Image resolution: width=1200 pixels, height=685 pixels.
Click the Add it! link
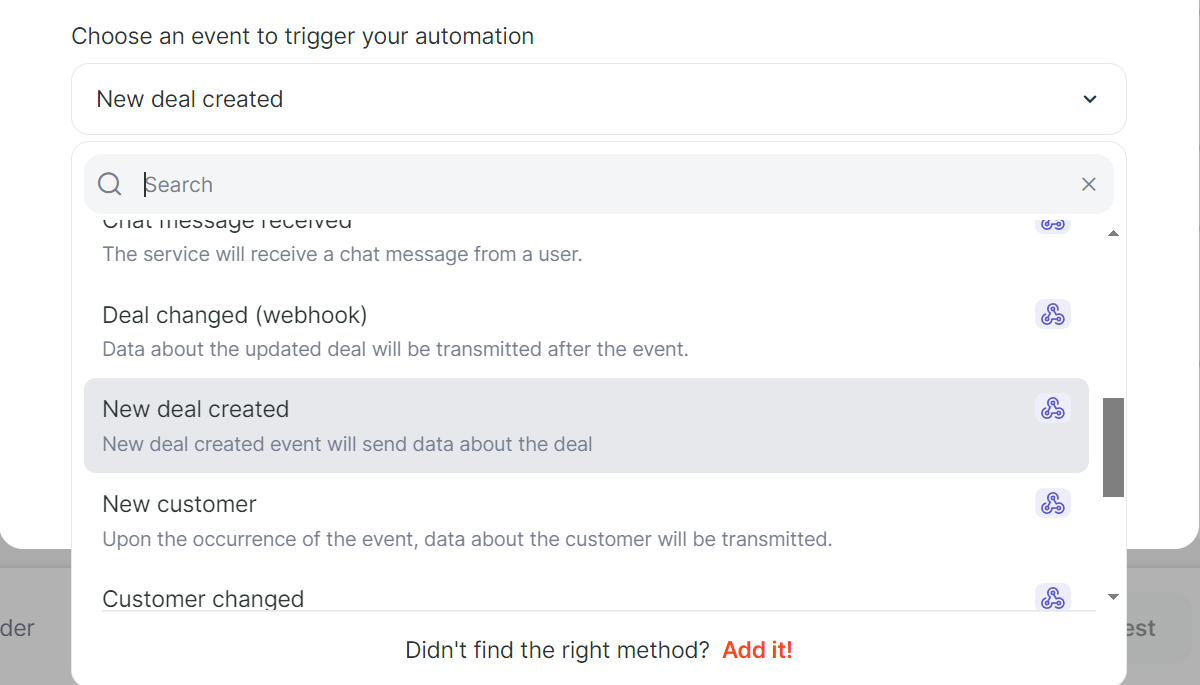pyautogui.click(x=757, y=650)
